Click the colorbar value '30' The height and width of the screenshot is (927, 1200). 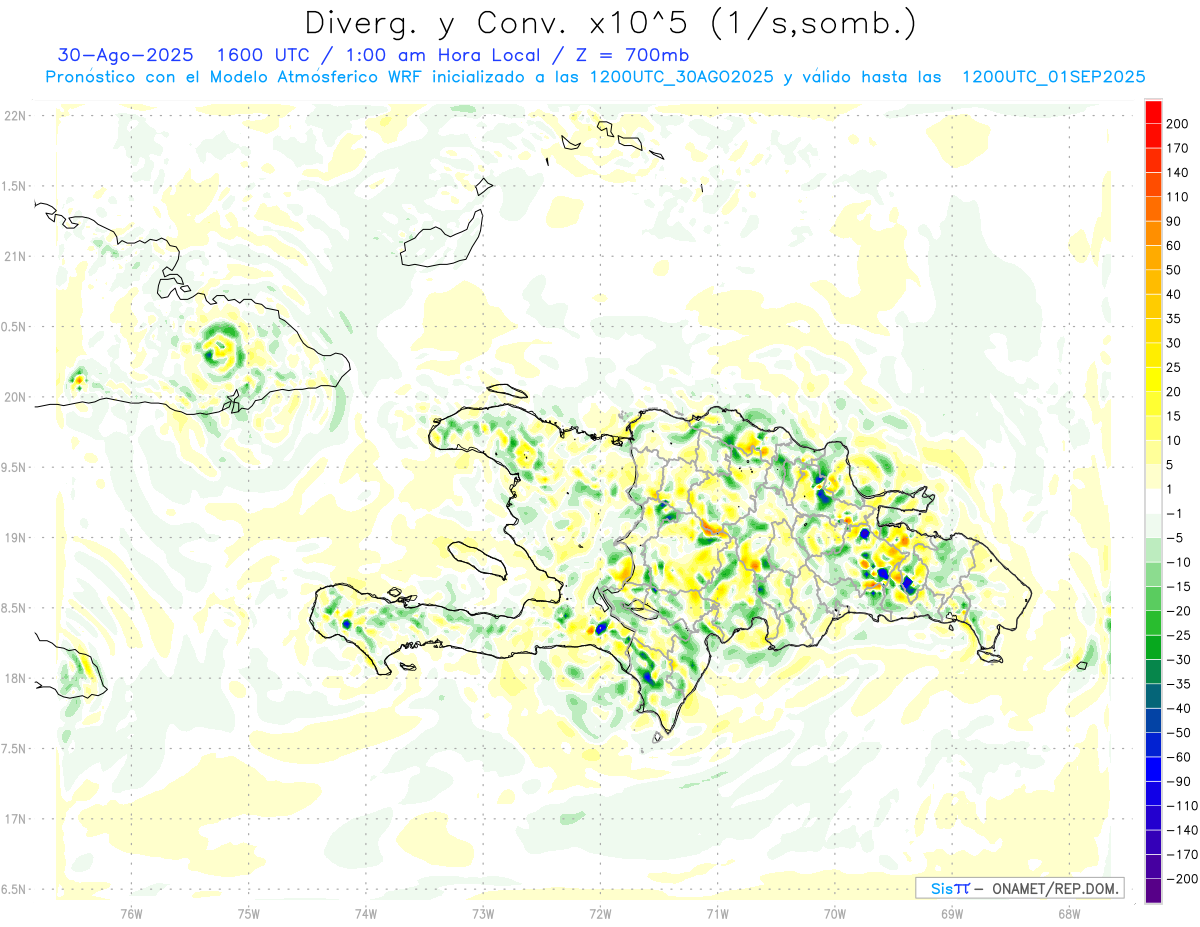click(1175, 343)
